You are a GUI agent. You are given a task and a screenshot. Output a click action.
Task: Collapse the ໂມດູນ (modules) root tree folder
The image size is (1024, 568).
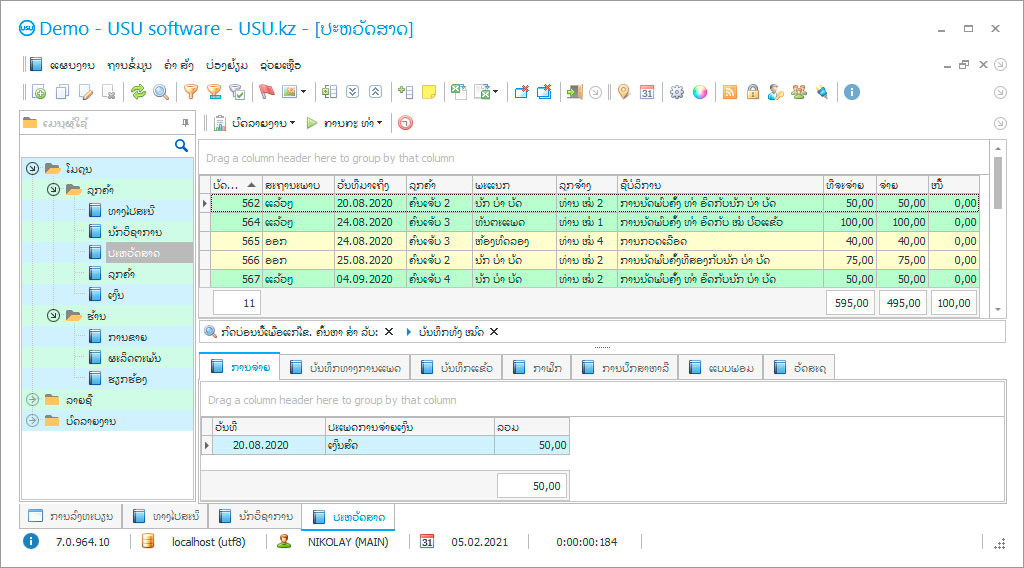click(32, 169)
